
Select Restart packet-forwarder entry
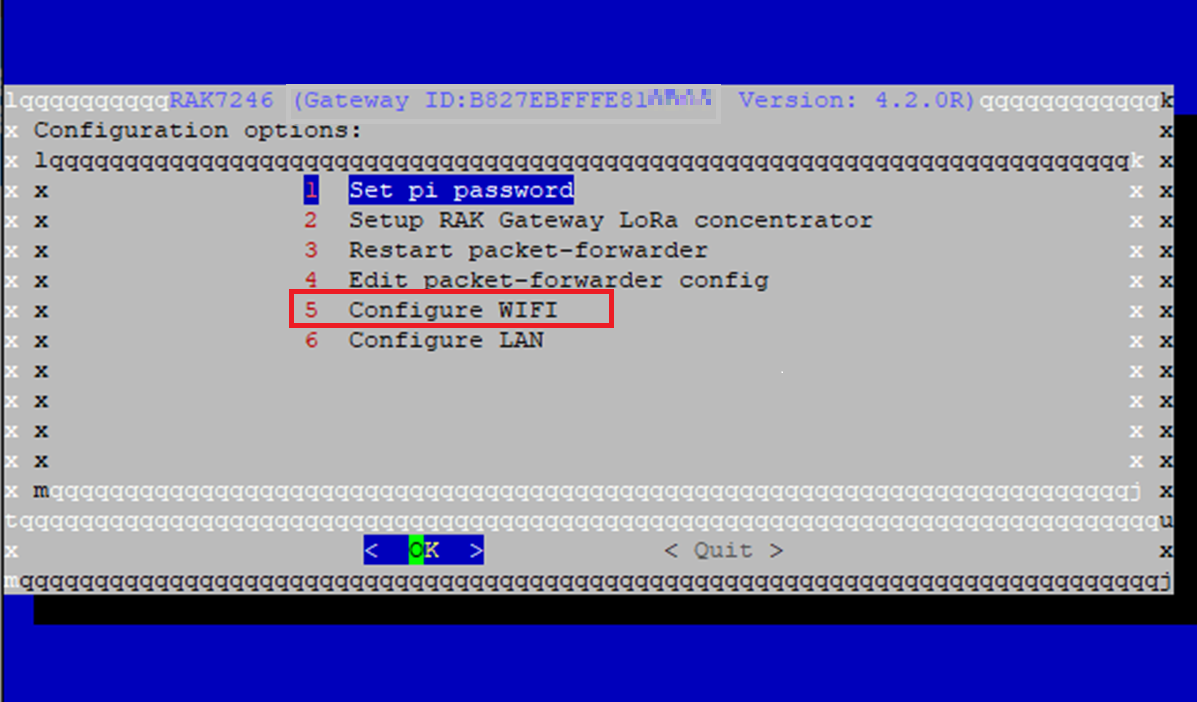528,250
